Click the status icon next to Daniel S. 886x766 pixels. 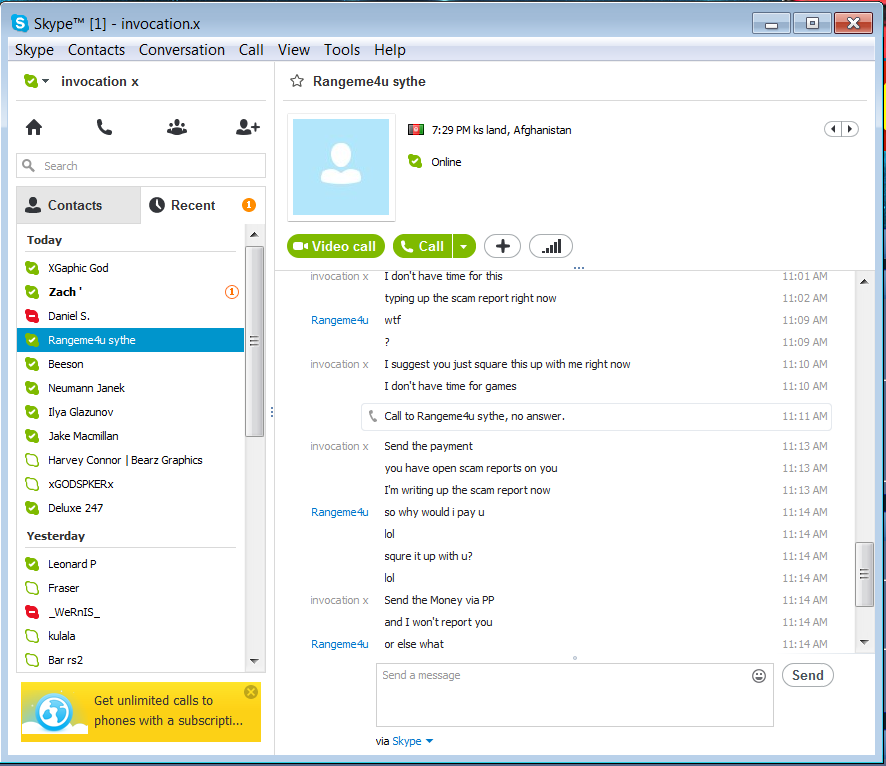(x=32, y=316)
